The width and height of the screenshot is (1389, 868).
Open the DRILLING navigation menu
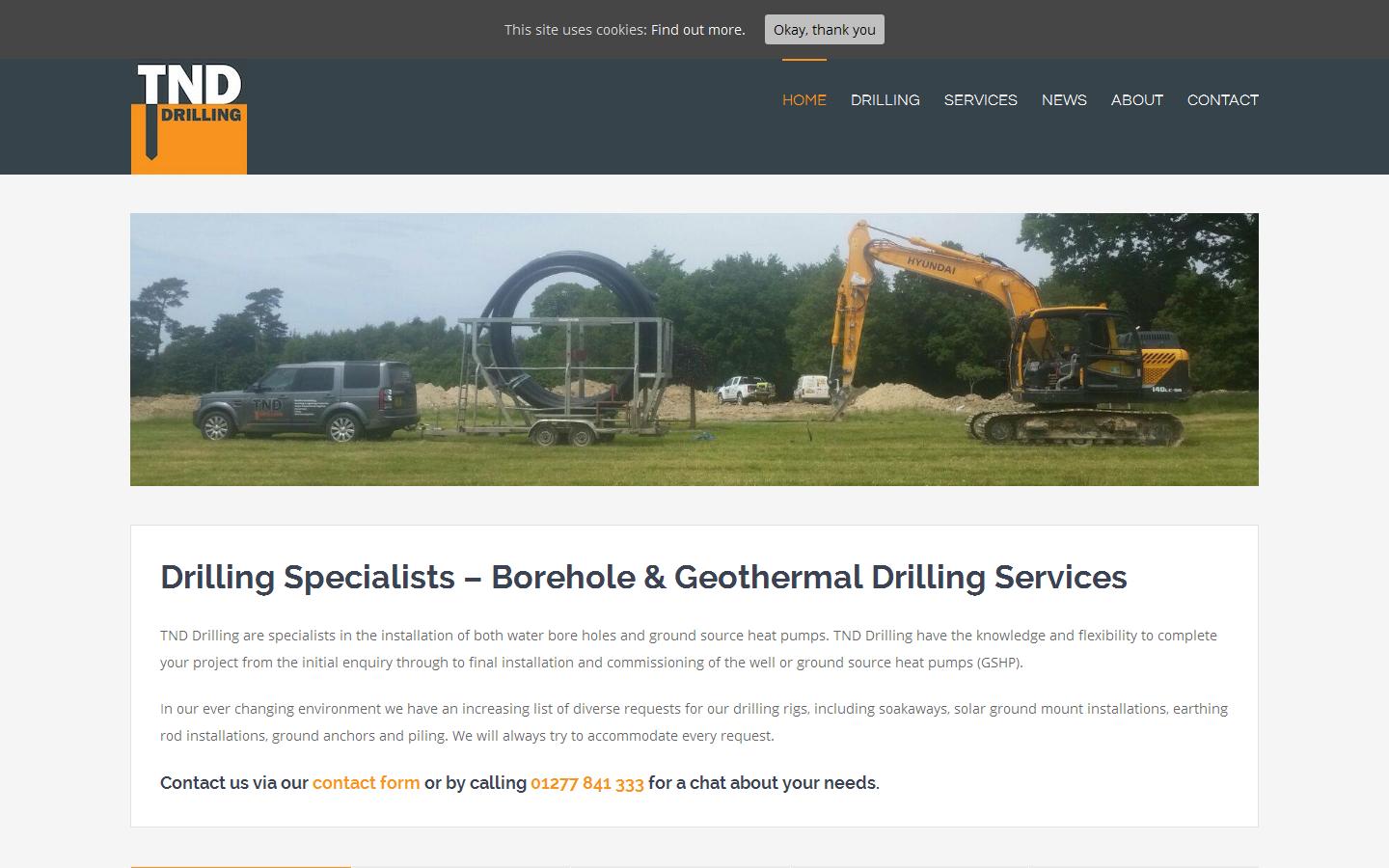pyautogui.click(x=885, y=100)
